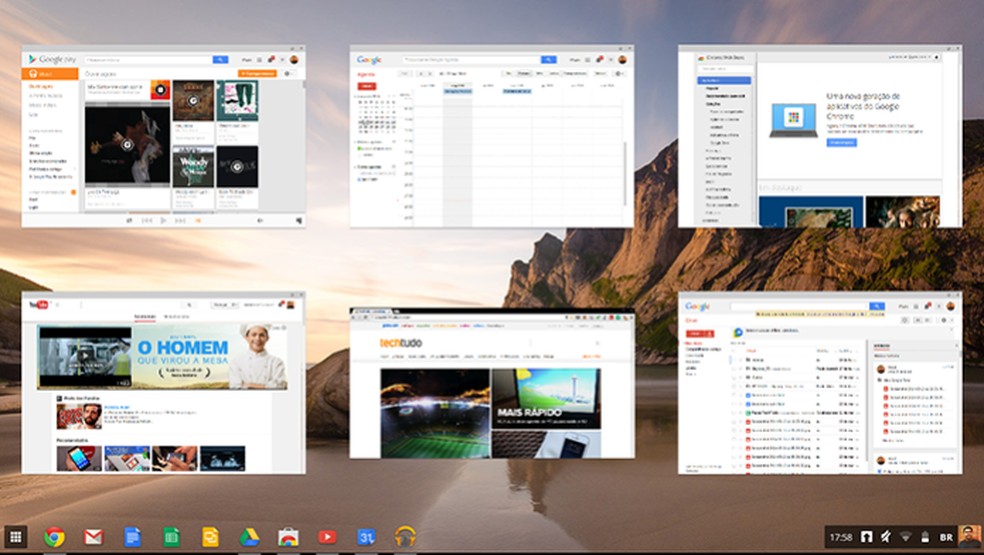Launch Chrome from the shelf
This screenshot has width=984, height=555.
pos(55,537)
